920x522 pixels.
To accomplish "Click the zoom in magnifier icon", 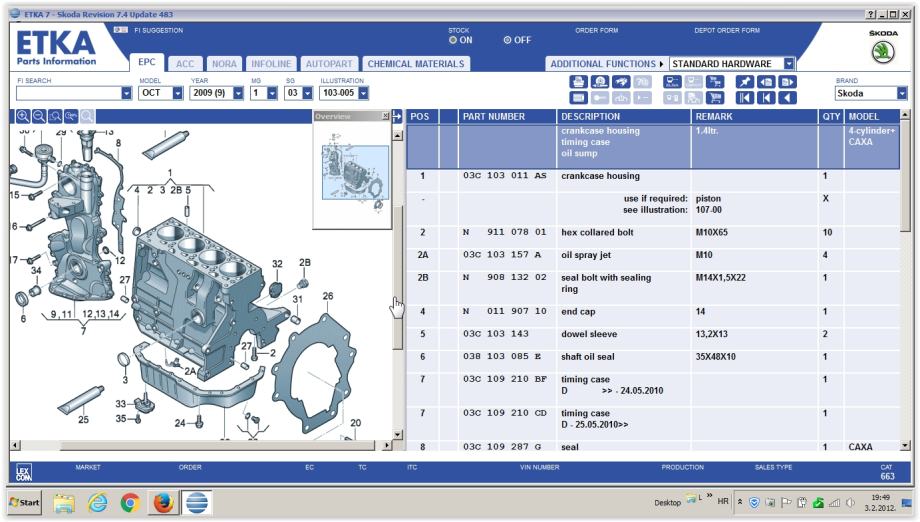I will tap(24, 116).
